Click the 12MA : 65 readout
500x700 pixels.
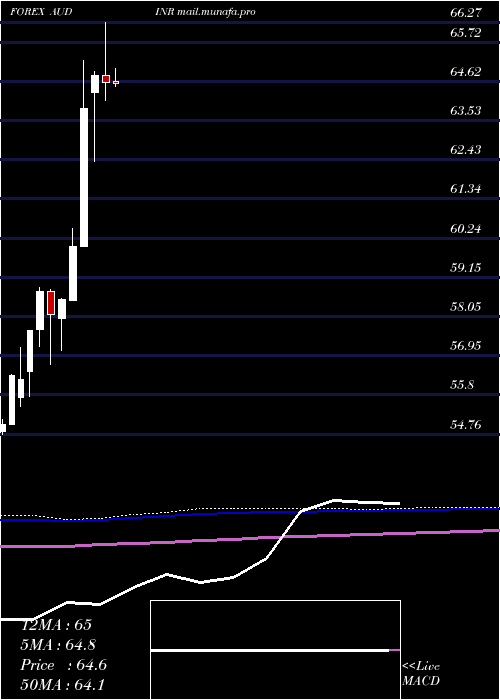[56, 625]
